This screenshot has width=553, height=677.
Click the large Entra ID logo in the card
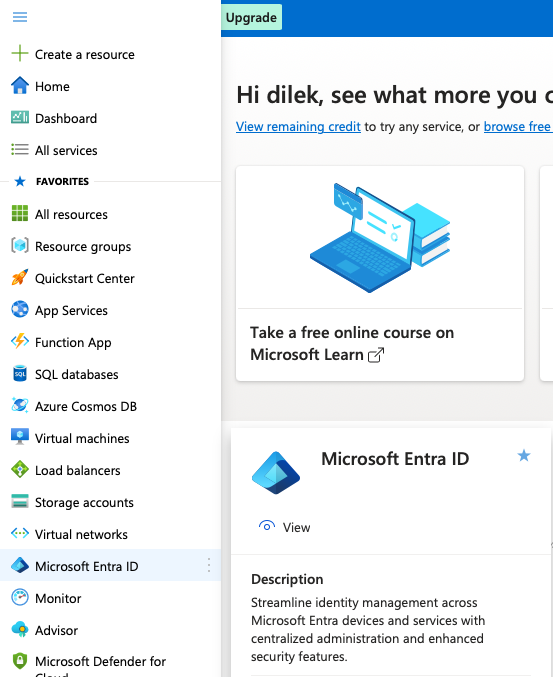pyautogui.click(x=276, y=473)
